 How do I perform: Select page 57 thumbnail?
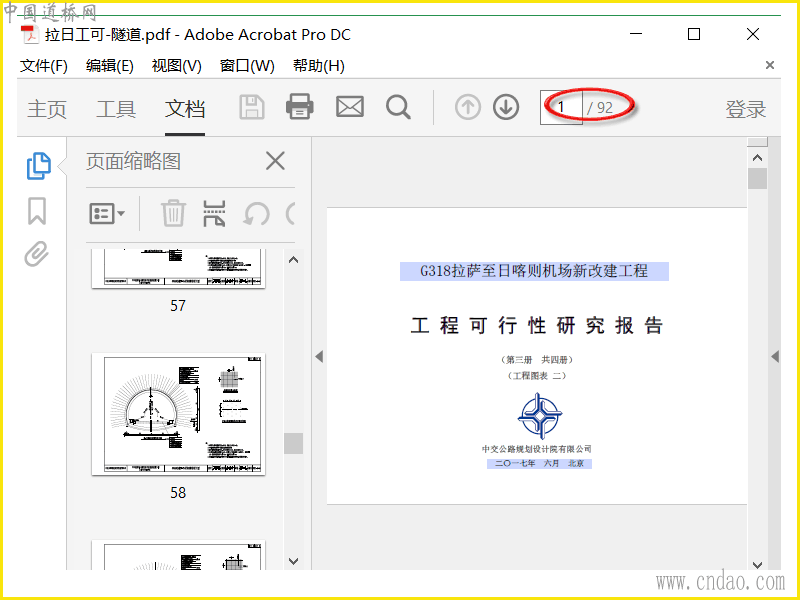[178, 269]
